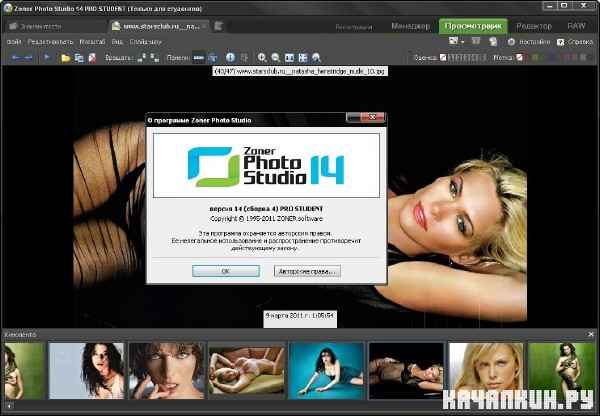This screenshot has height=416, width=600.
Task: Toggle the filmstrip panel icon after Панели
Action: [199, 58]
